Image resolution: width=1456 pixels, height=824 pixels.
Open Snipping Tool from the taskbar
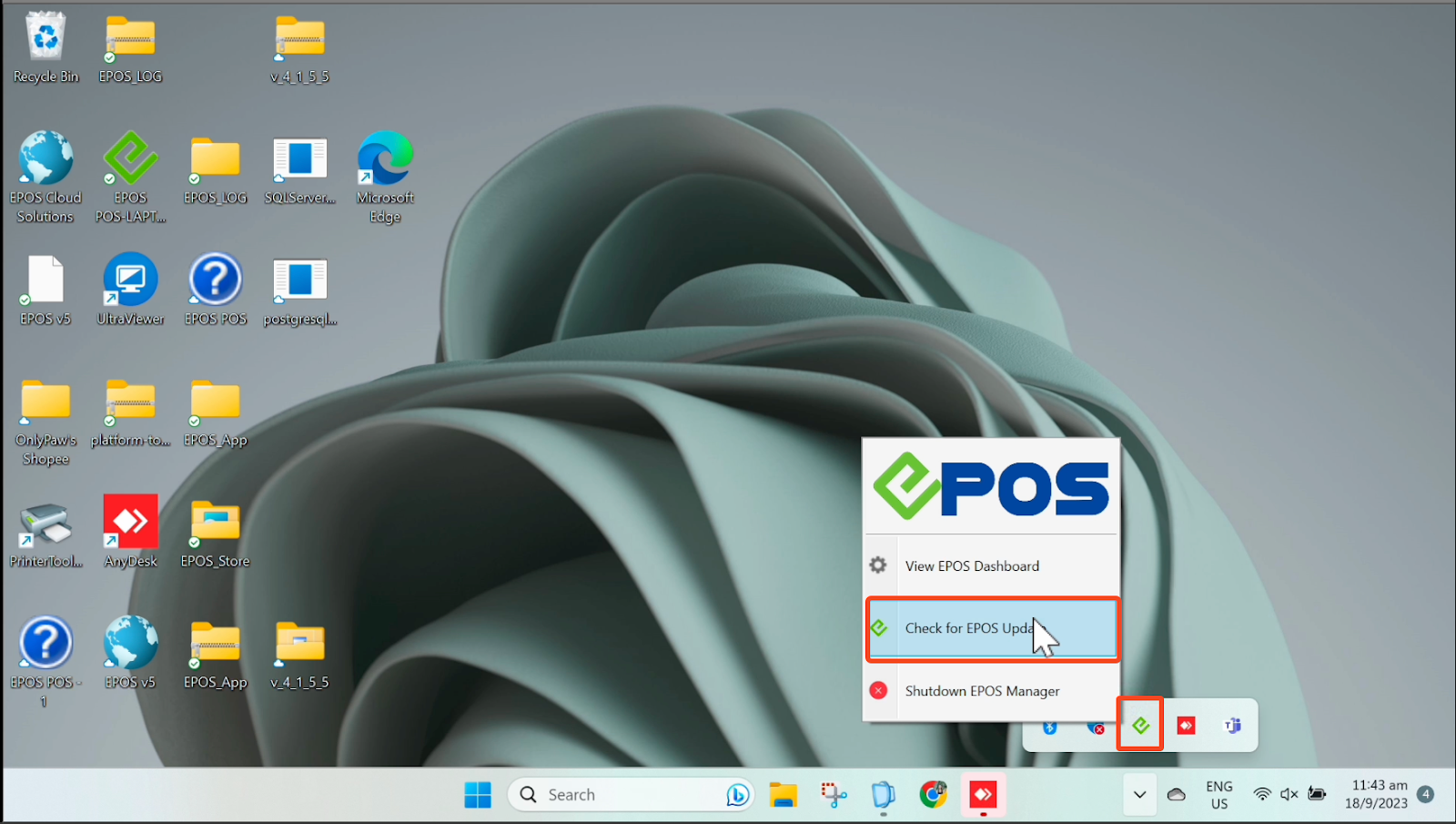point(834,795)
